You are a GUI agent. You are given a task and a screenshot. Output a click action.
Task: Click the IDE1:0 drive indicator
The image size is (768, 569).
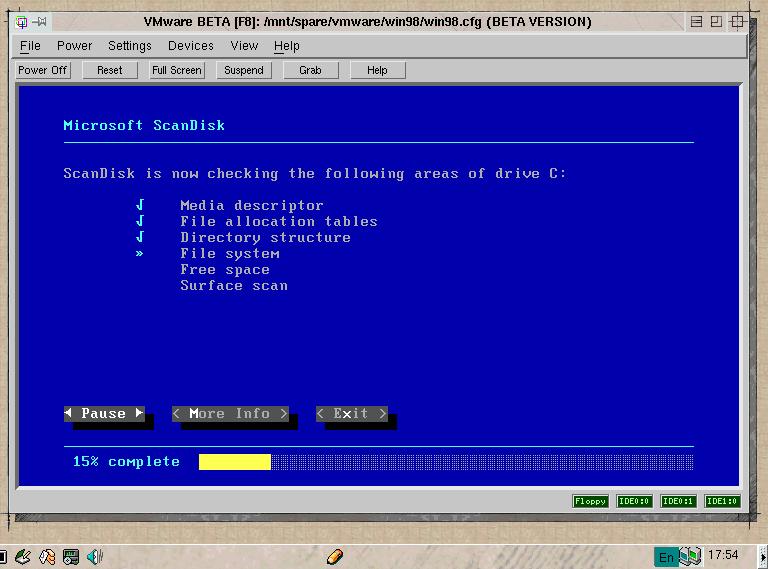[x=722, y=501]
